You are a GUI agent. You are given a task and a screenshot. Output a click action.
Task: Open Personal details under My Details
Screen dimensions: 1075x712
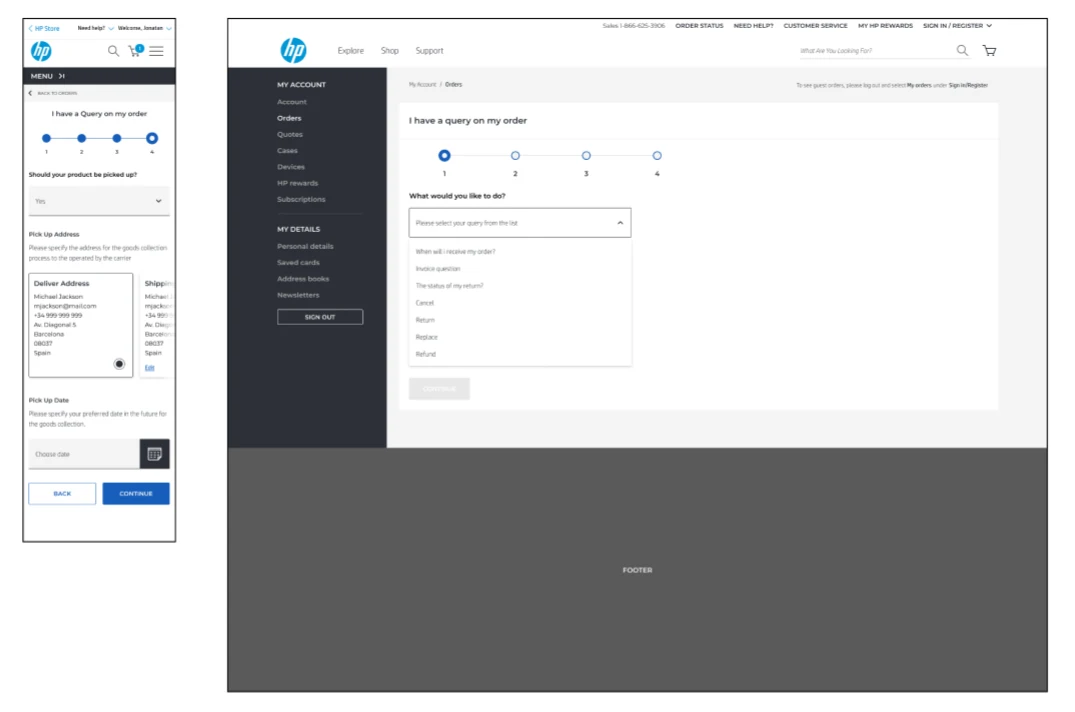click(x=305, y=247)
